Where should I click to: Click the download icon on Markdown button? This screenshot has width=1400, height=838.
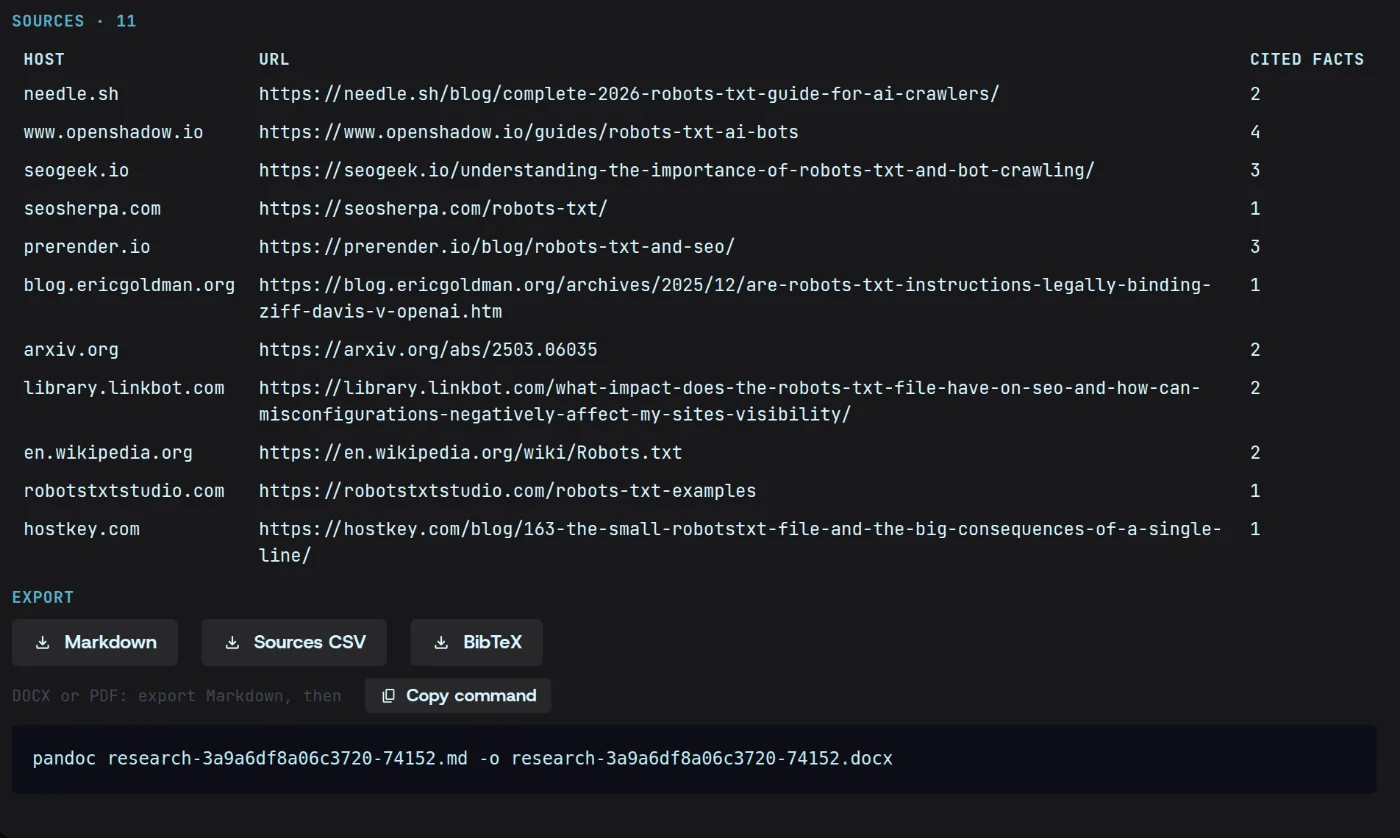43,643
